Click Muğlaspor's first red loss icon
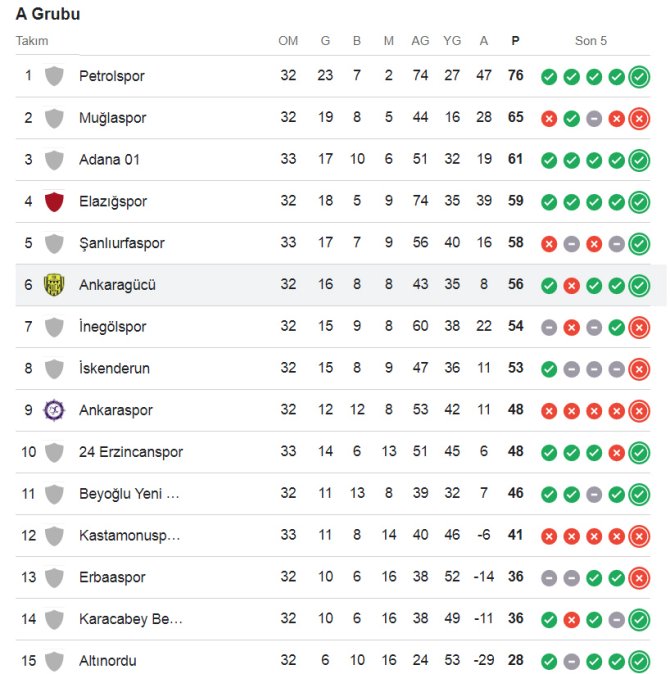 [549, 118]
